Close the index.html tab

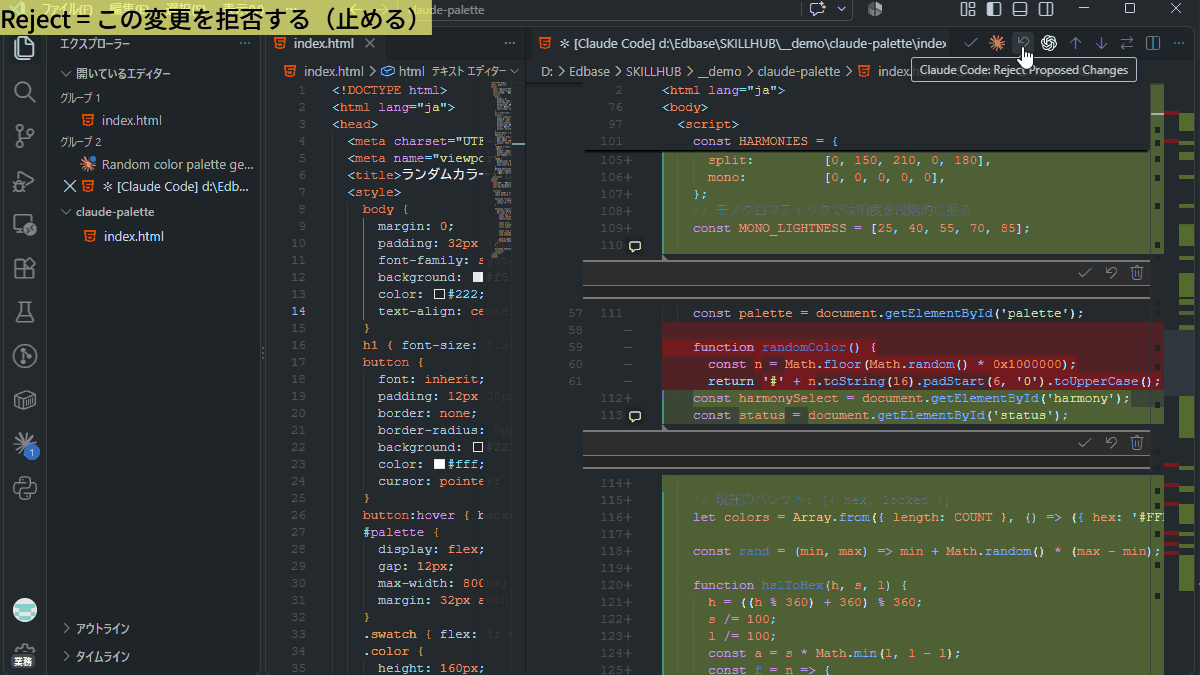coord(370,44)
